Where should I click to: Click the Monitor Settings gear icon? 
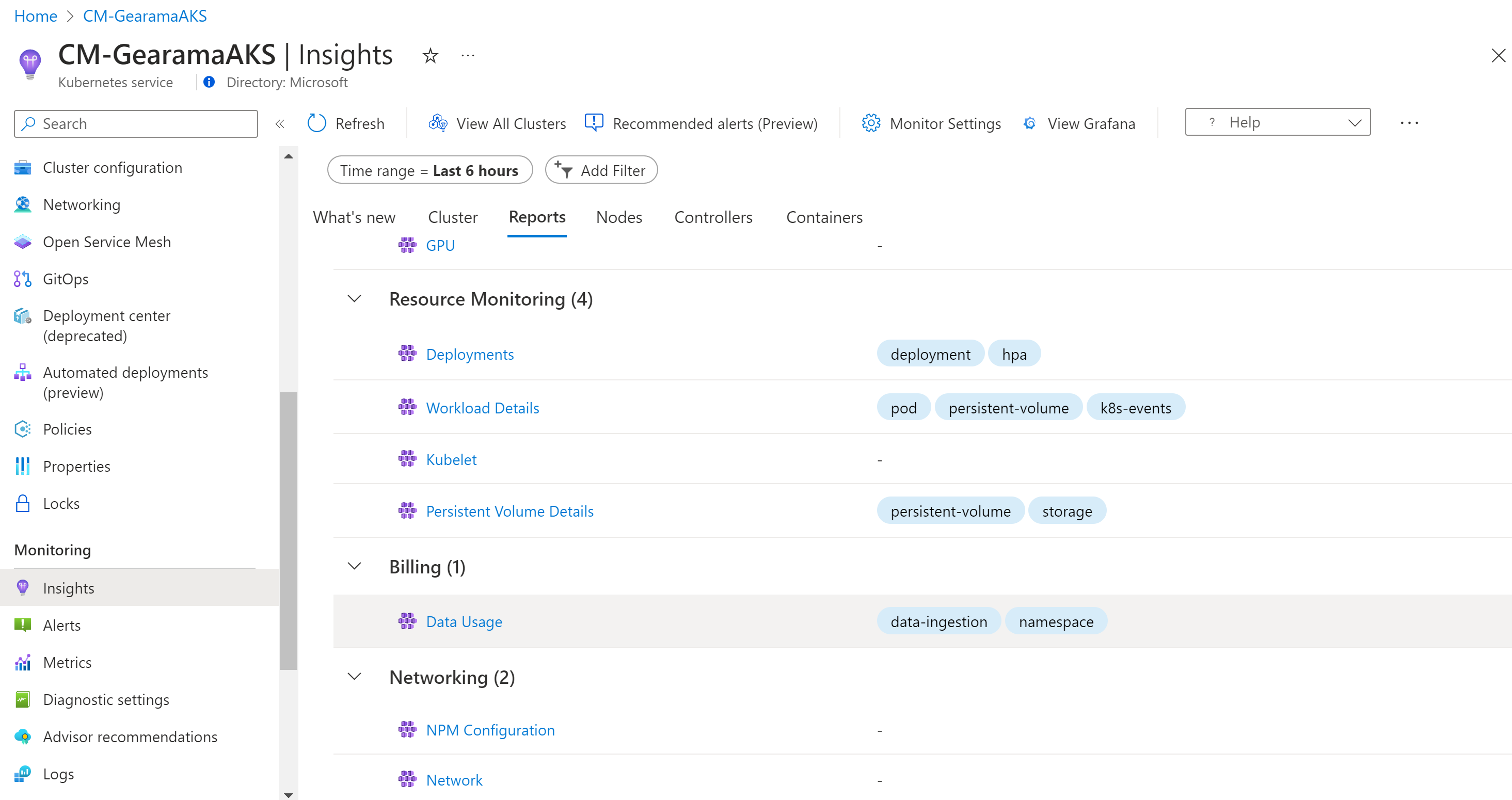pos(871,123)
